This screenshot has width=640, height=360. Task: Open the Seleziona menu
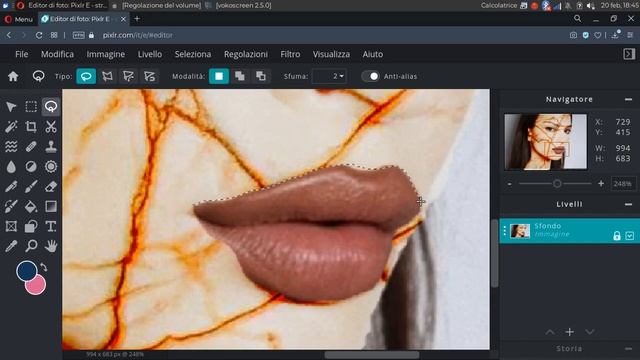coord(193,54)
